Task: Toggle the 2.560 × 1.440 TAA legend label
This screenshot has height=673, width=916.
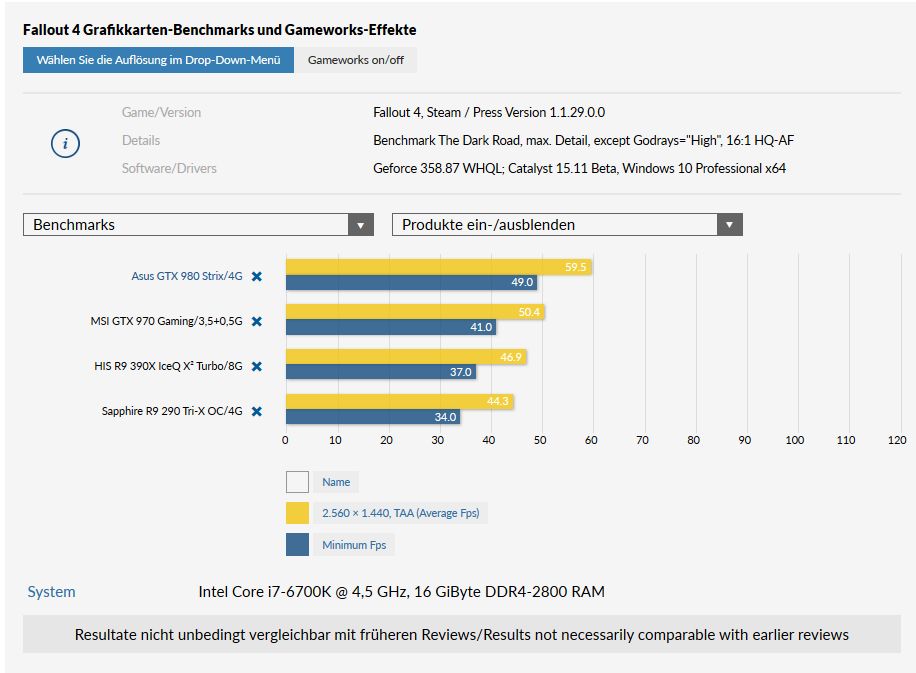Action: (400, 513)
